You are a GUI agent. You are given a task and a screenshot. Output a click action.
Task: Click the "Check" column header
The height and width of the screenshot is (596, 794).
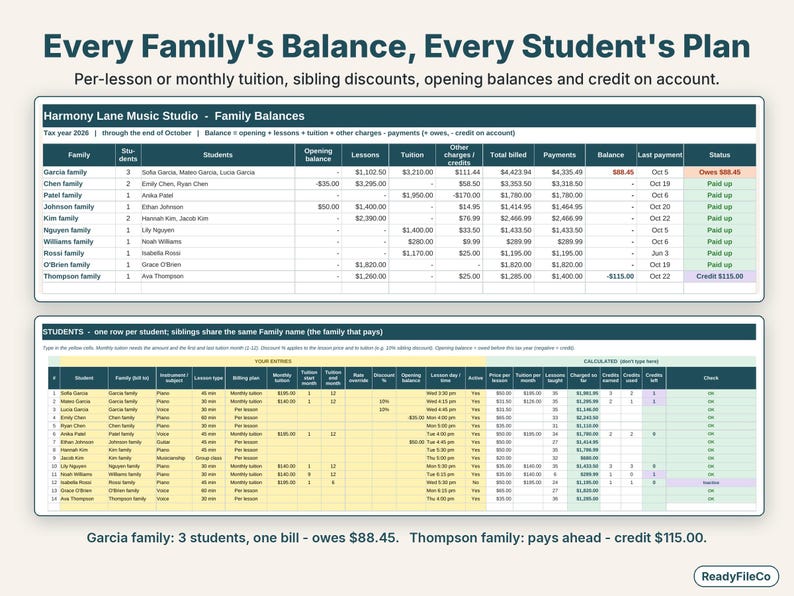pyautogui.click(x=711, y=378)
